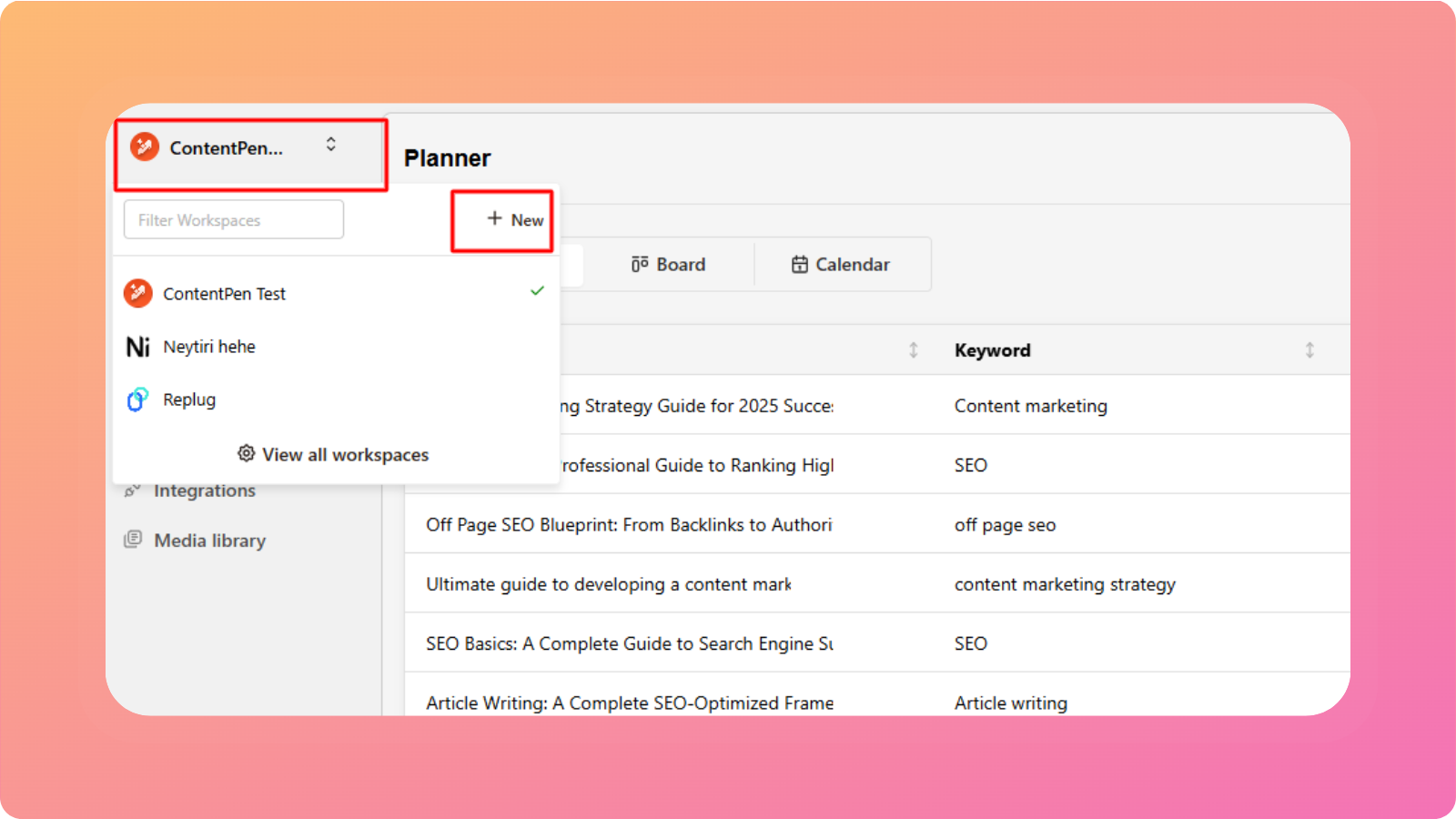This screenshot has width=1456, height=819.
Task: Open the Ultimate guide to content marketing row
Action: tap(608, 584)
